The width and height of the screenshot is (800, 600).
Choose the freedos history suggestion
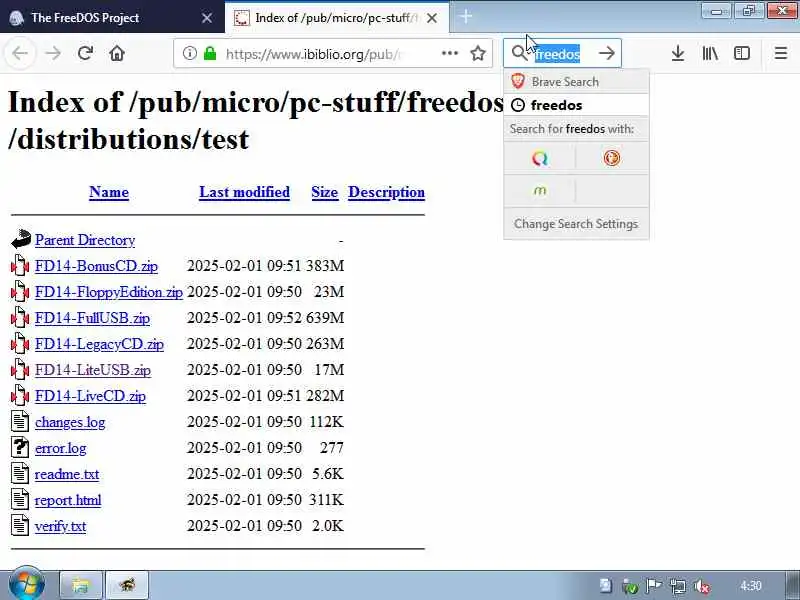tap(576, 105)
